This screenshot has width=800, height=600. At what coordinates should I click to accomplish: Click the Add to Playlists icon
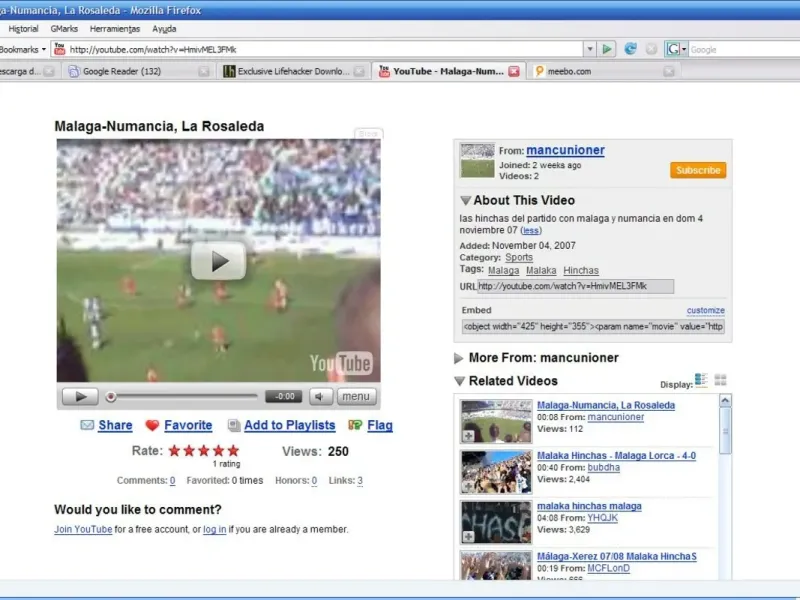[x=234, y=425]
